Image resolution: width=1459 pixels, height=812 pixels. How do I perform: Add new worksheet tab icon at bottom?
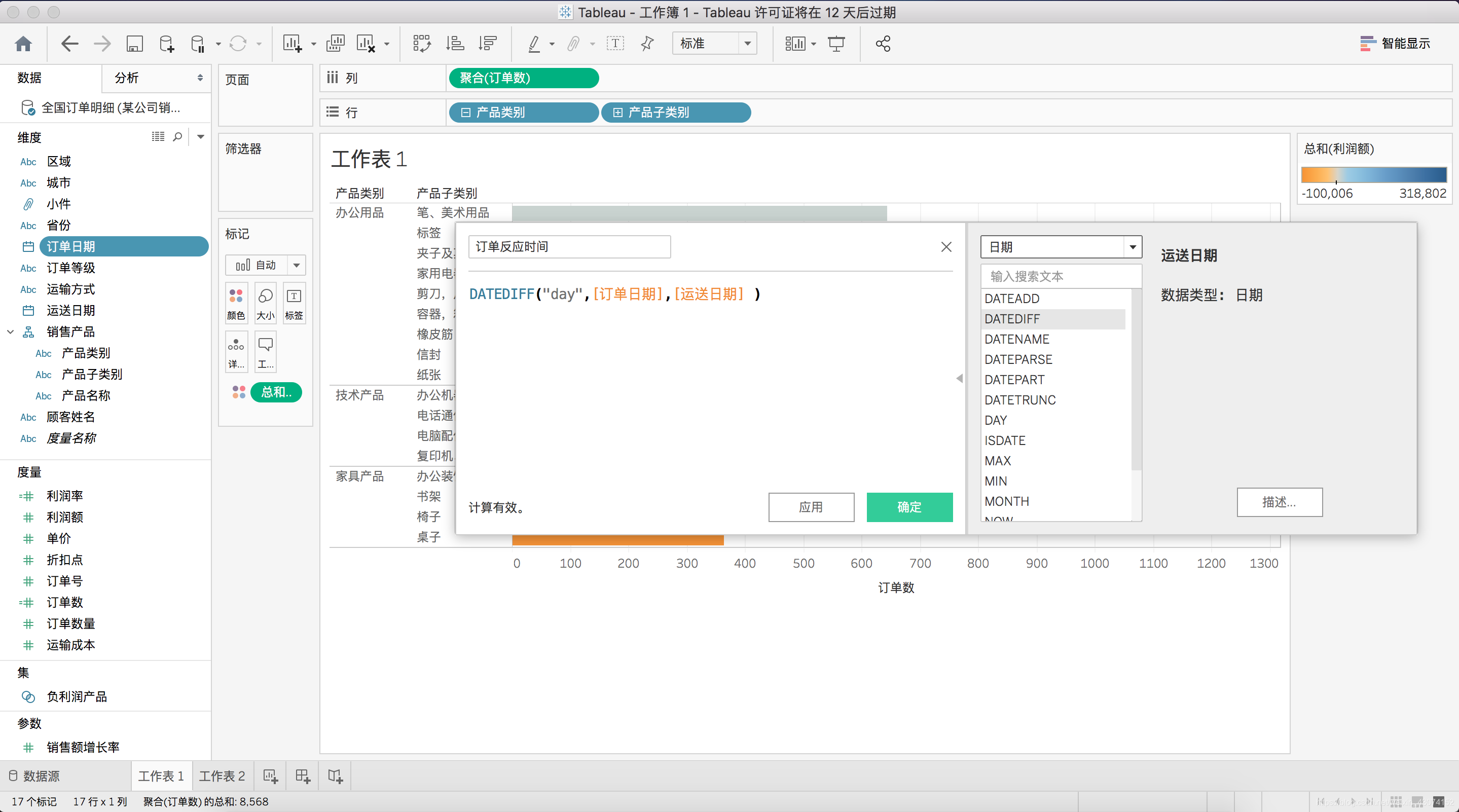click(x=270, y=776)
